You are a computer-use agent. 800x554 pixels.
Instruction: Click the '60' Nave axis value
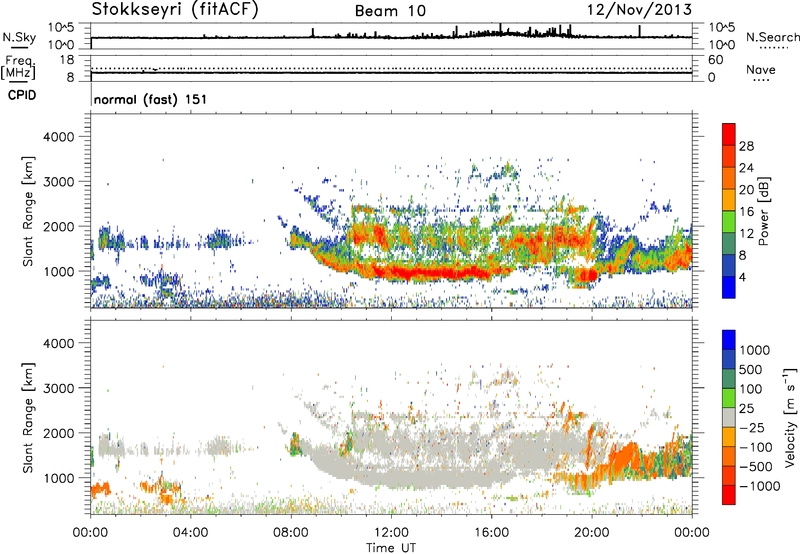click(715, 60)
